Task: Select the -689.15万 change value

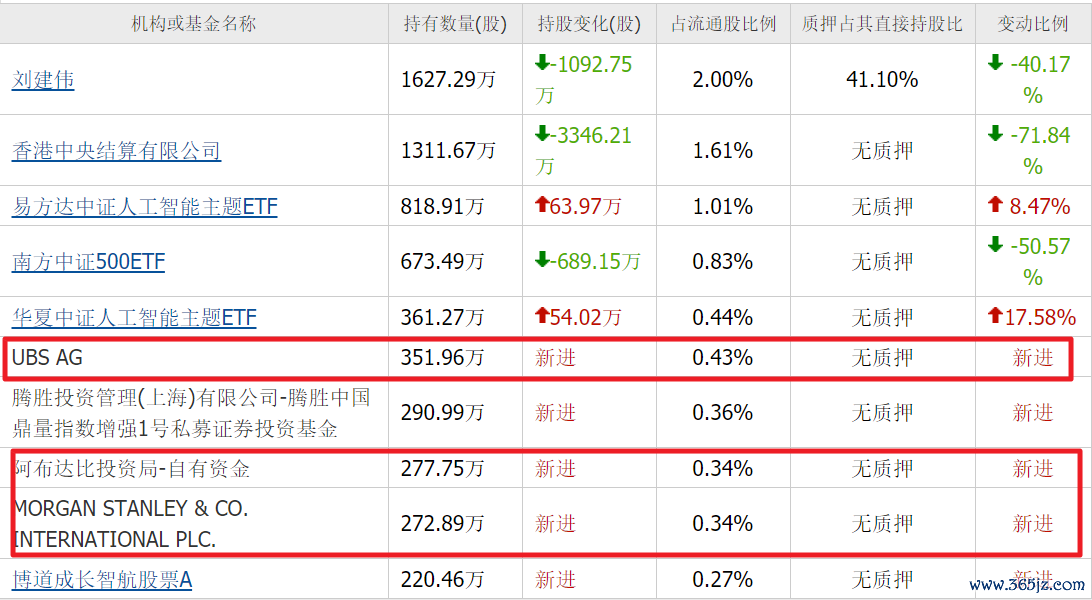Action: 587,262
